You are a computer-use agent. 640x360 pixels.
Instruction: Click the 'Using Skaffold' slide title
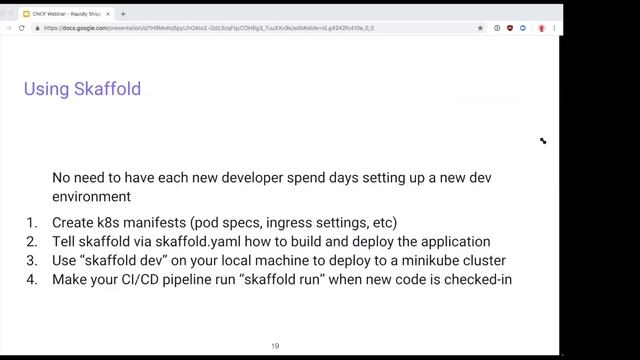point(82,89)
